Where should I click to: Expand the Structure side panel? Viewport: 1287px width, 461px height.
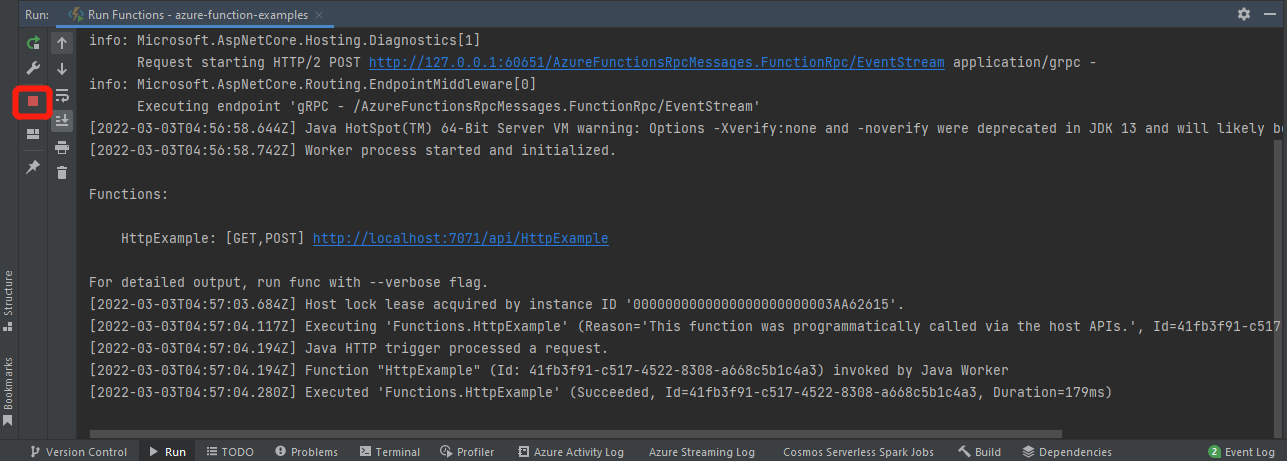click(8, 292)
